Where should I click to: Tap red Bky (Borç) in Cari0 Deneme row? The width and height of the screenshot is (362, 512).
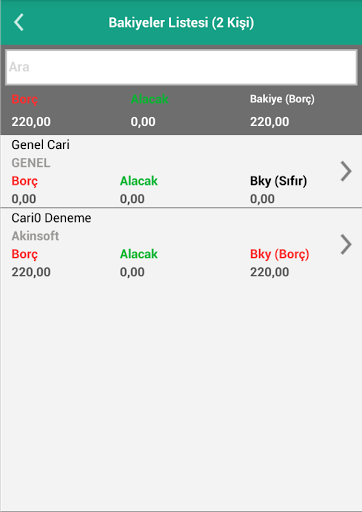point(280,254)
